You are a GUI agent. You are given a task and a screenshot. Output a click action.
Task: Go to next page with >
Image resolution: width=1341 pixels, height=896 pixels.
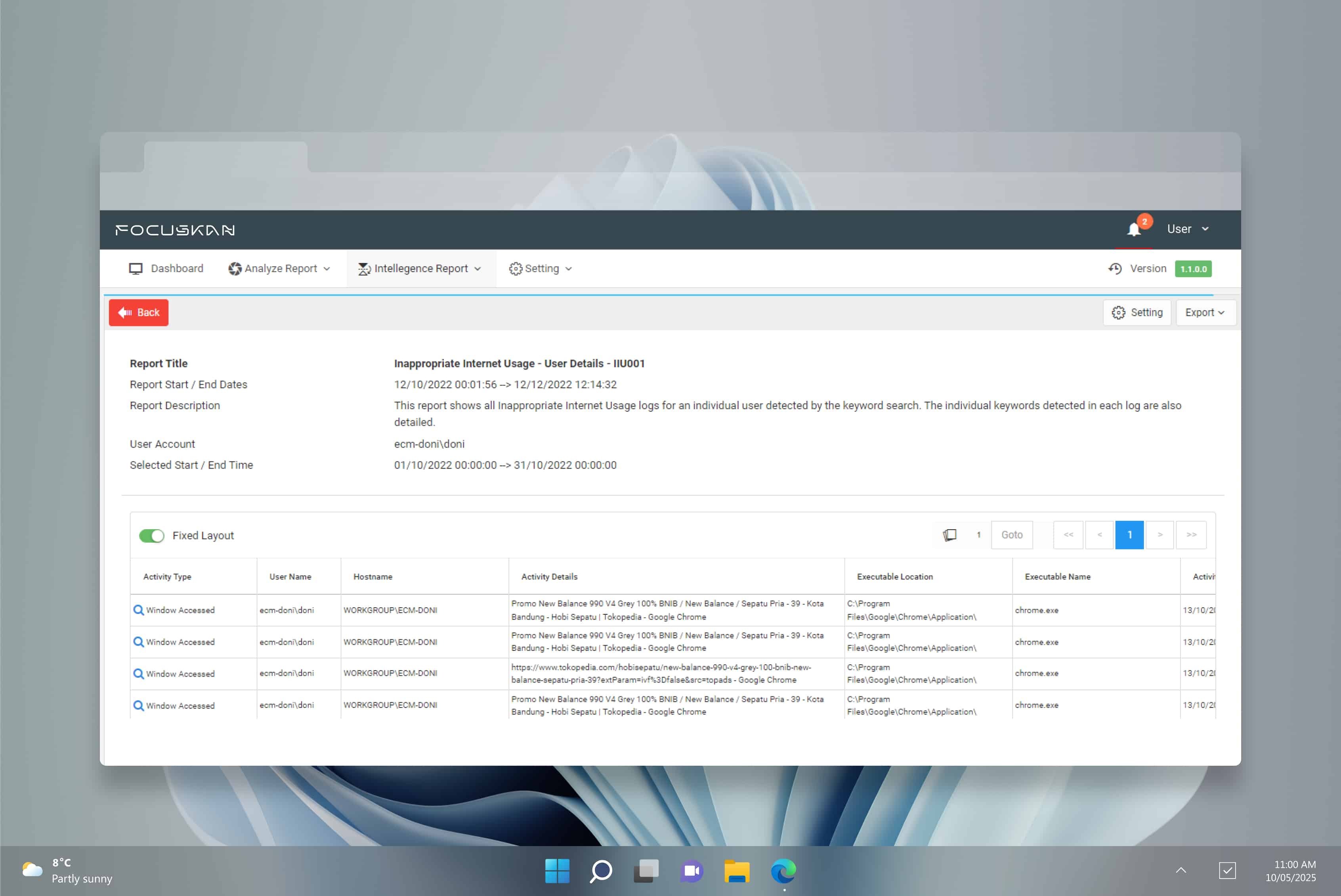point(1160,535)
